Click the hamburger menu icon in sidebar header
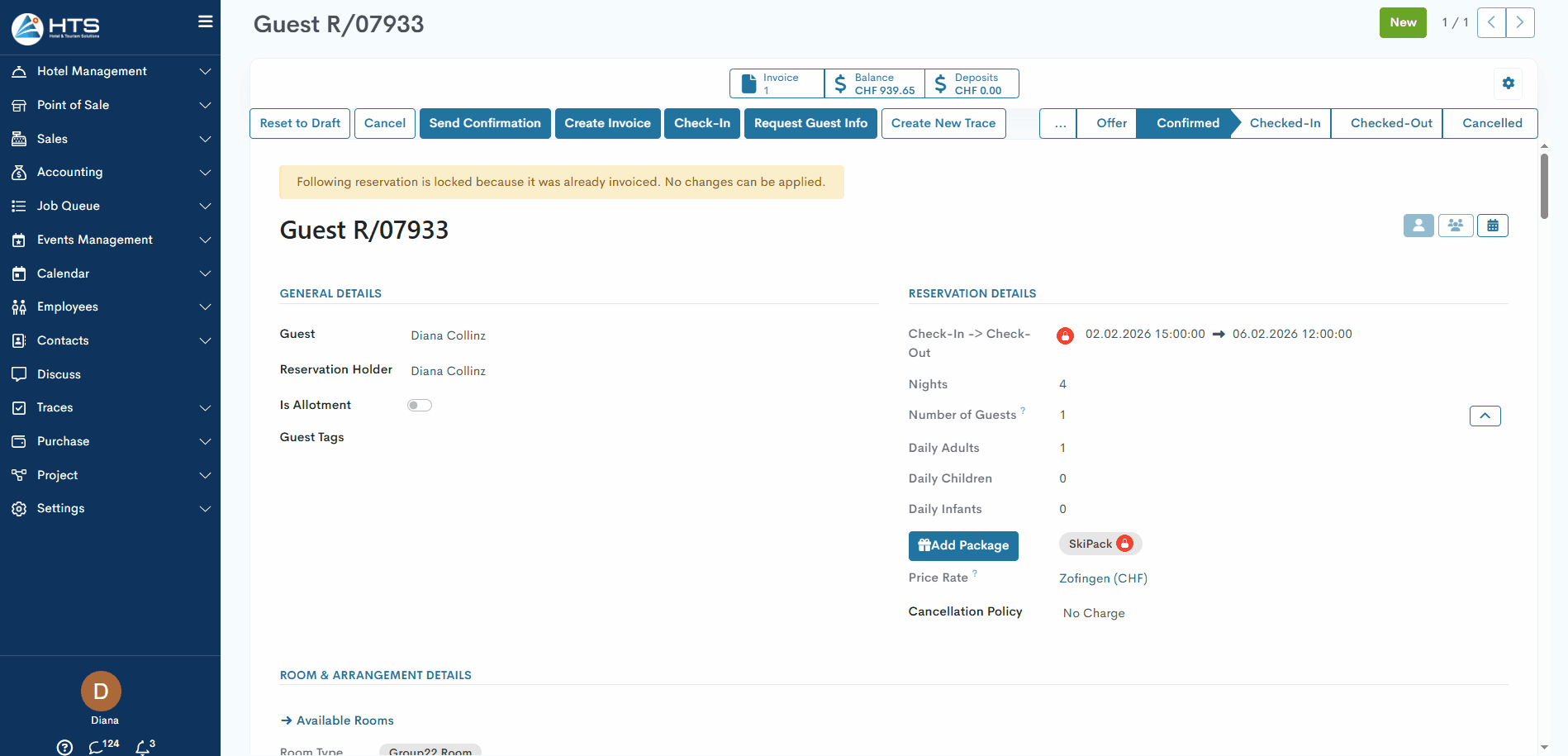 pos(205,22)
